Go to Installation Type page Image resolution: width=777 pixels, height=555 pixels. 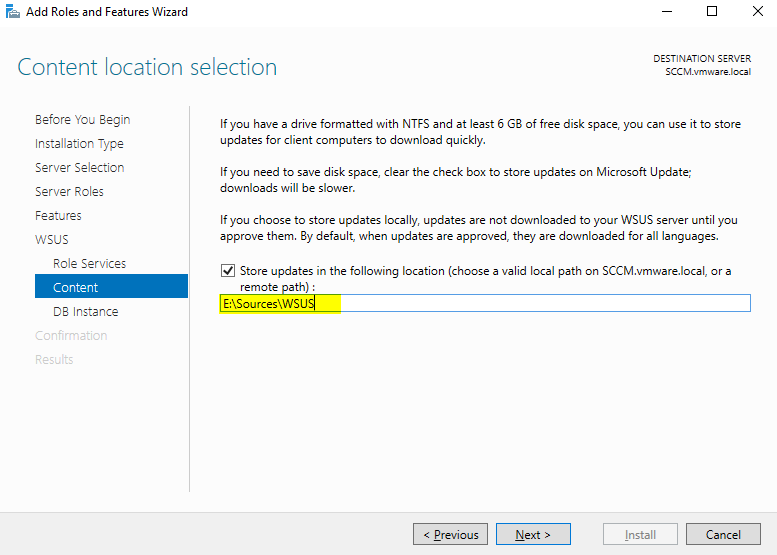pos(79,143)
